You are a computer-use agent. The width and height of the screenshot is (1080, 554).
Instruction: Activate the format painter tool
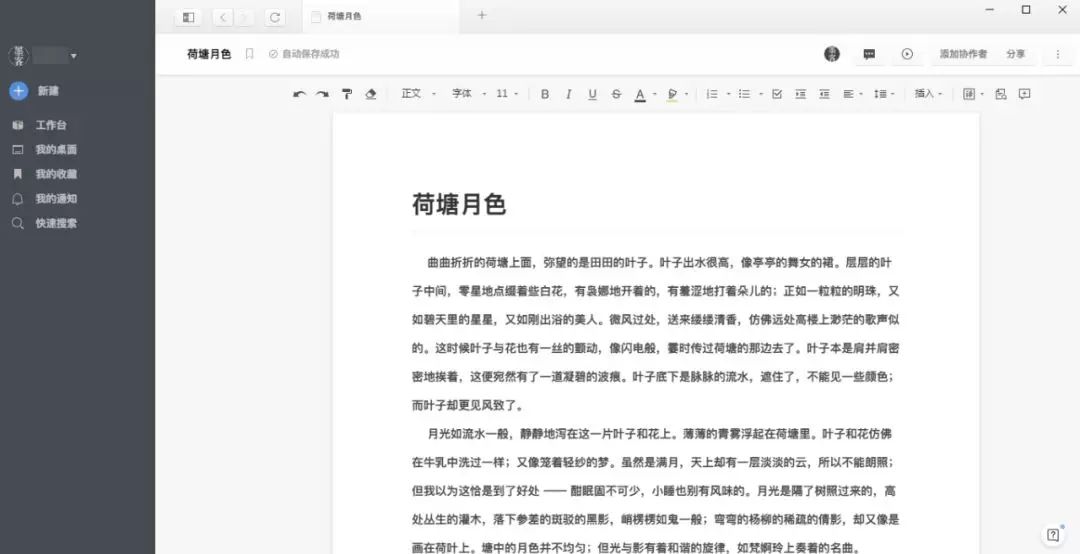tap(347, 94)
